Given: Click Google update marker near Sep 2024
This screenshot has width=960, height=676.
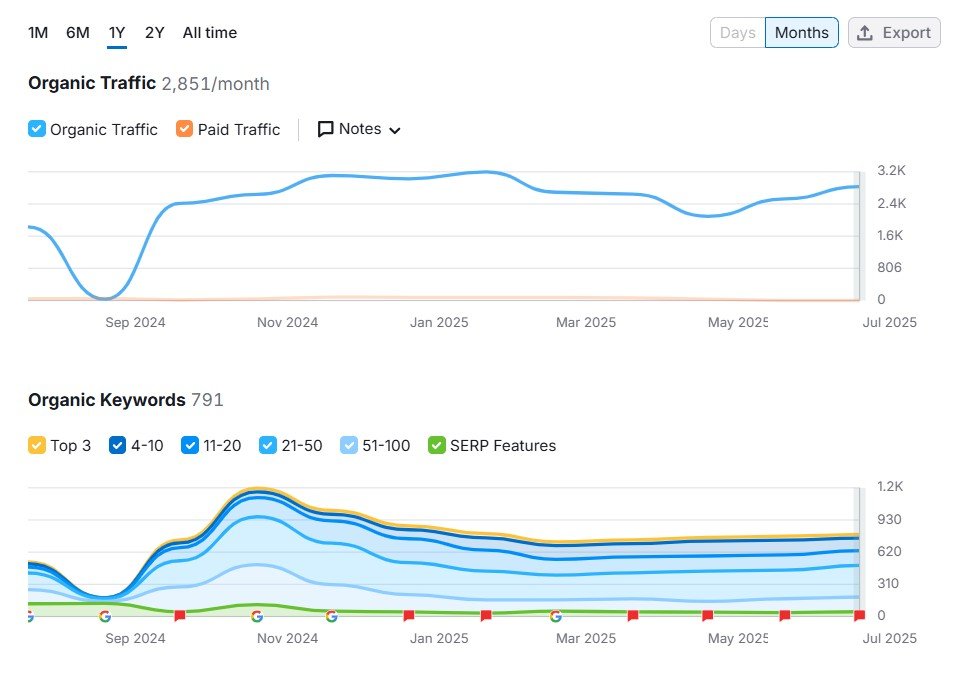Looking at the screenshot, I should [105, 616].
